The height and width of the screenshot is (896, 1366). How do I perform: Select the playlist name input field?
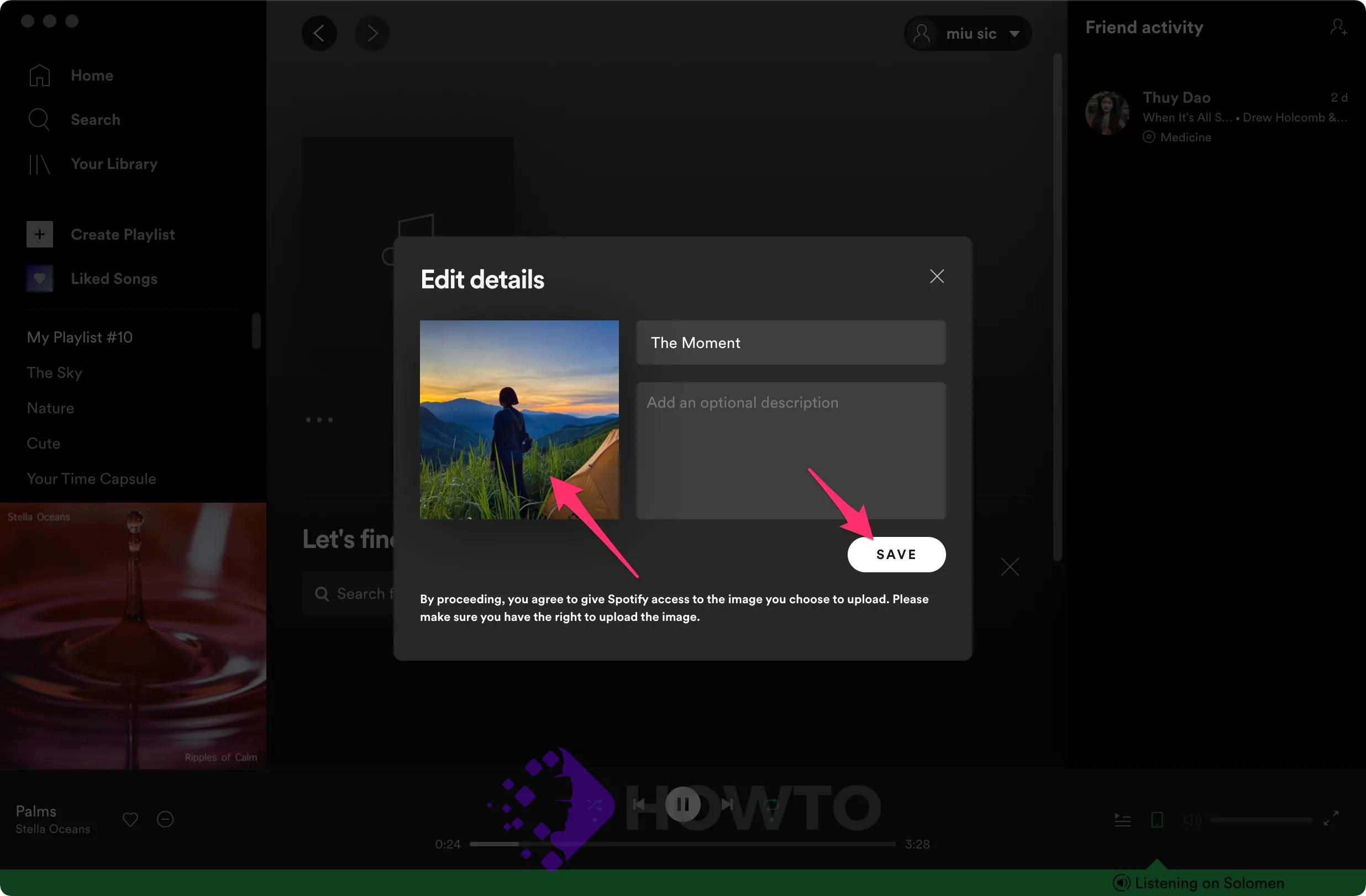791,342
